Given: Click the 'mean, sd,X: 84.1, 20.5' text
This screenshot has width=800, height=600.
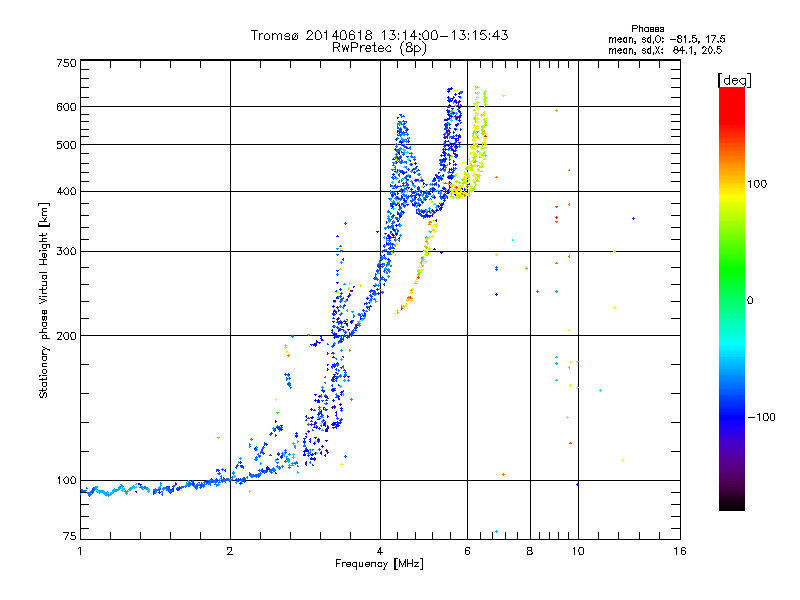Looking at the screenshot, I should 665,50.
